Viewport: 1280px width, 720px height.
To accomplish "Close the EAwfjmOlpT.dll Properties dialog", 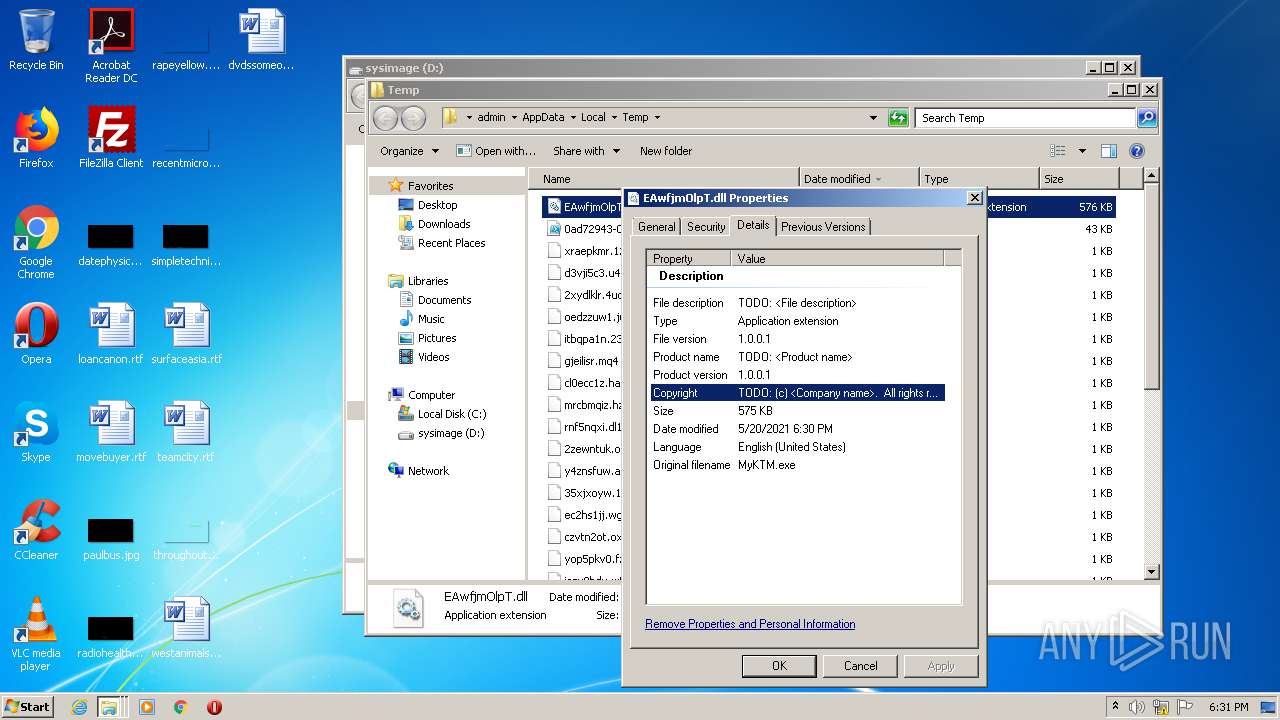I will pos(974,198).
